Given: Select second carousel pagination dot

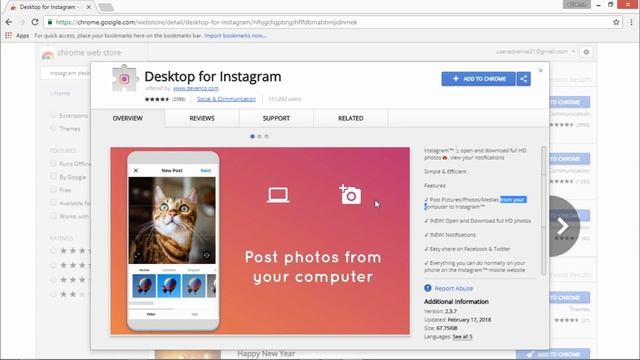Looking at the screenshot, I should pos(260,136).
